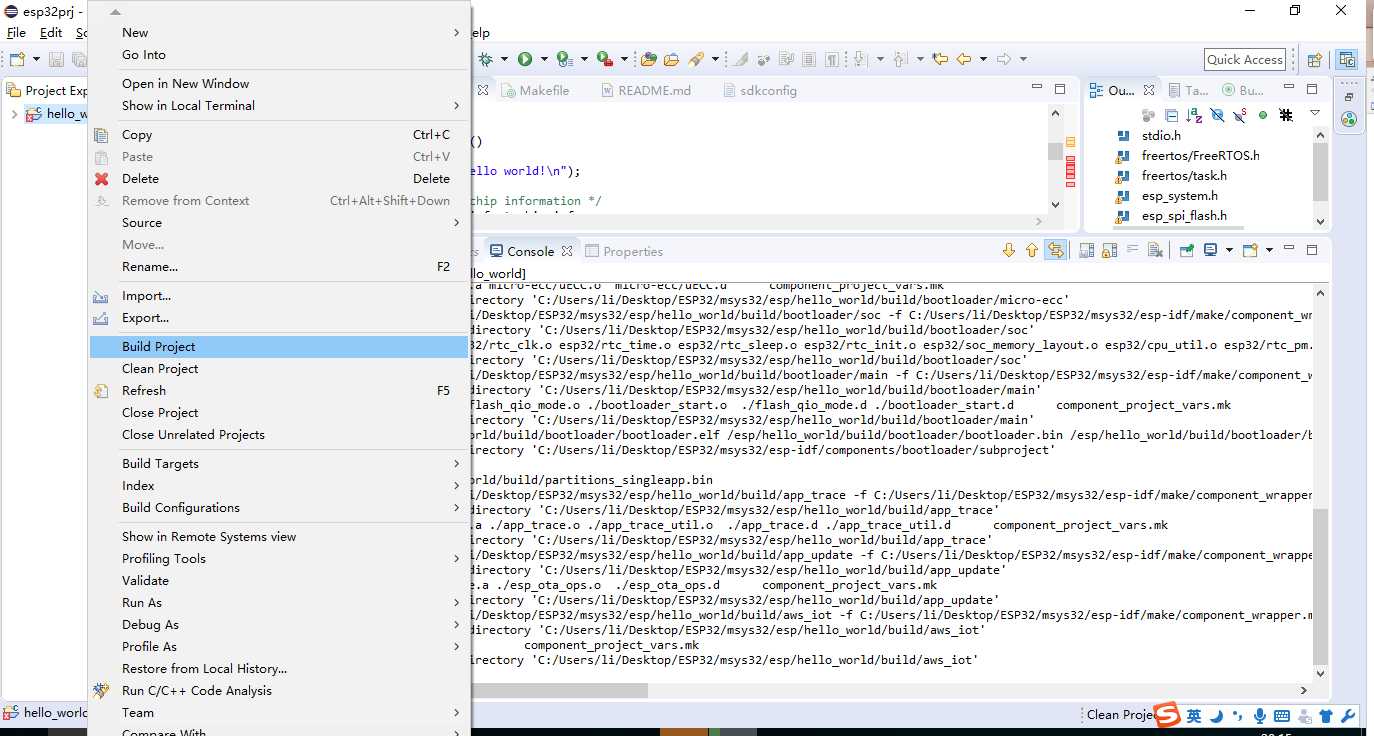Open the Open Console dropdown arrow
Image resolution: width=1374 pixels, height=736 pixels.
click(x=1269, y=250)
